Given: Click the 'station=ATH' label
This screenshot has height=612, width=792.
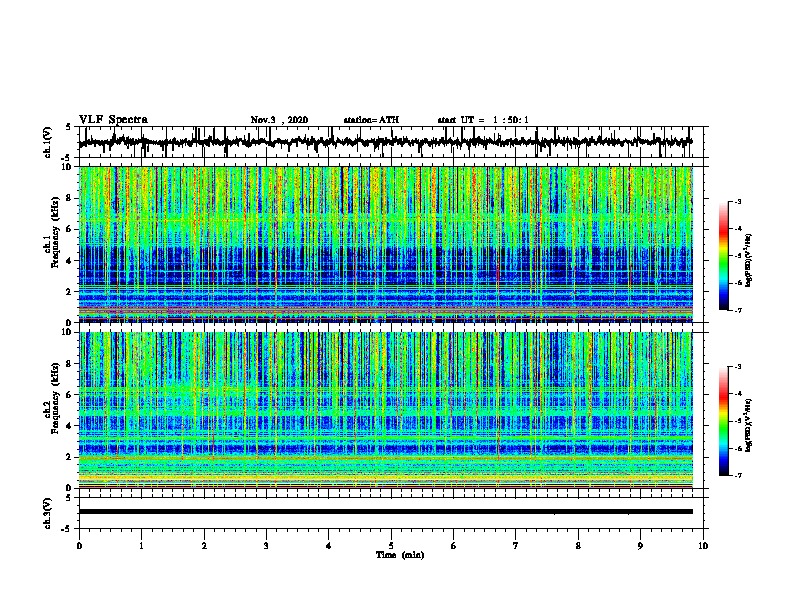Looking at the screenshot, I should pyautogui.click(x=371, y=120).
